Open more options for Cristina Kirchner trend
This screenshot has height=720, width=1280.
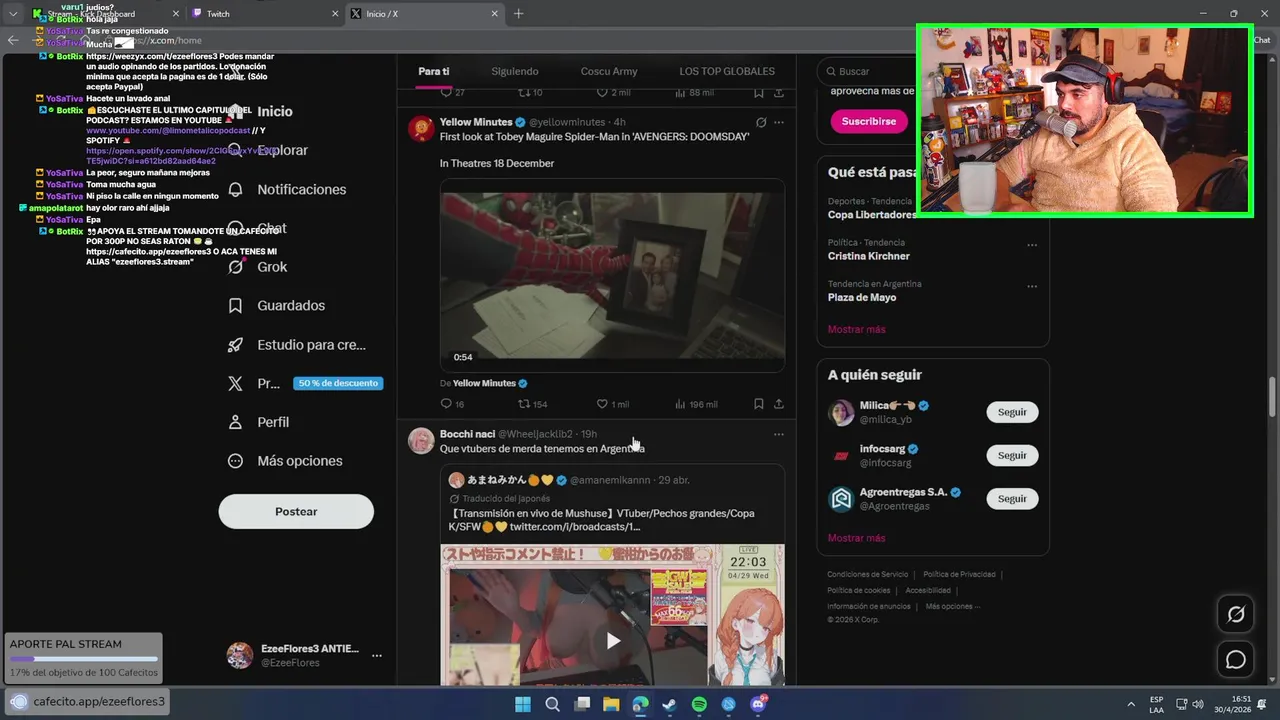pos(1032,245)
